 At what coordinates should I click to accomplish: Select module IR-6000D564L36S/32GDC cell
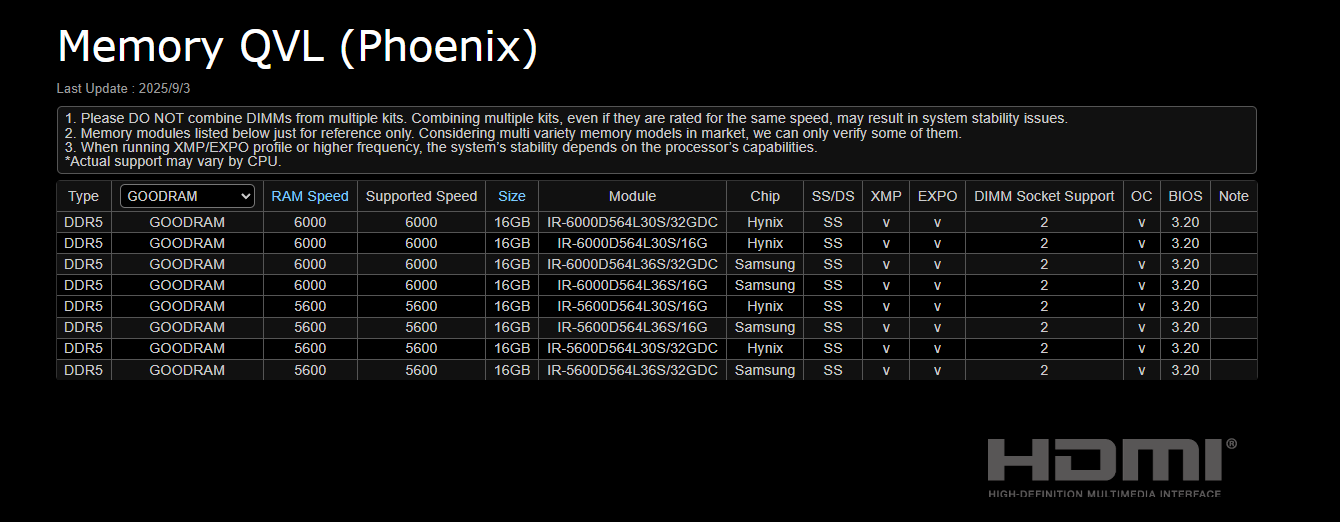632,264
